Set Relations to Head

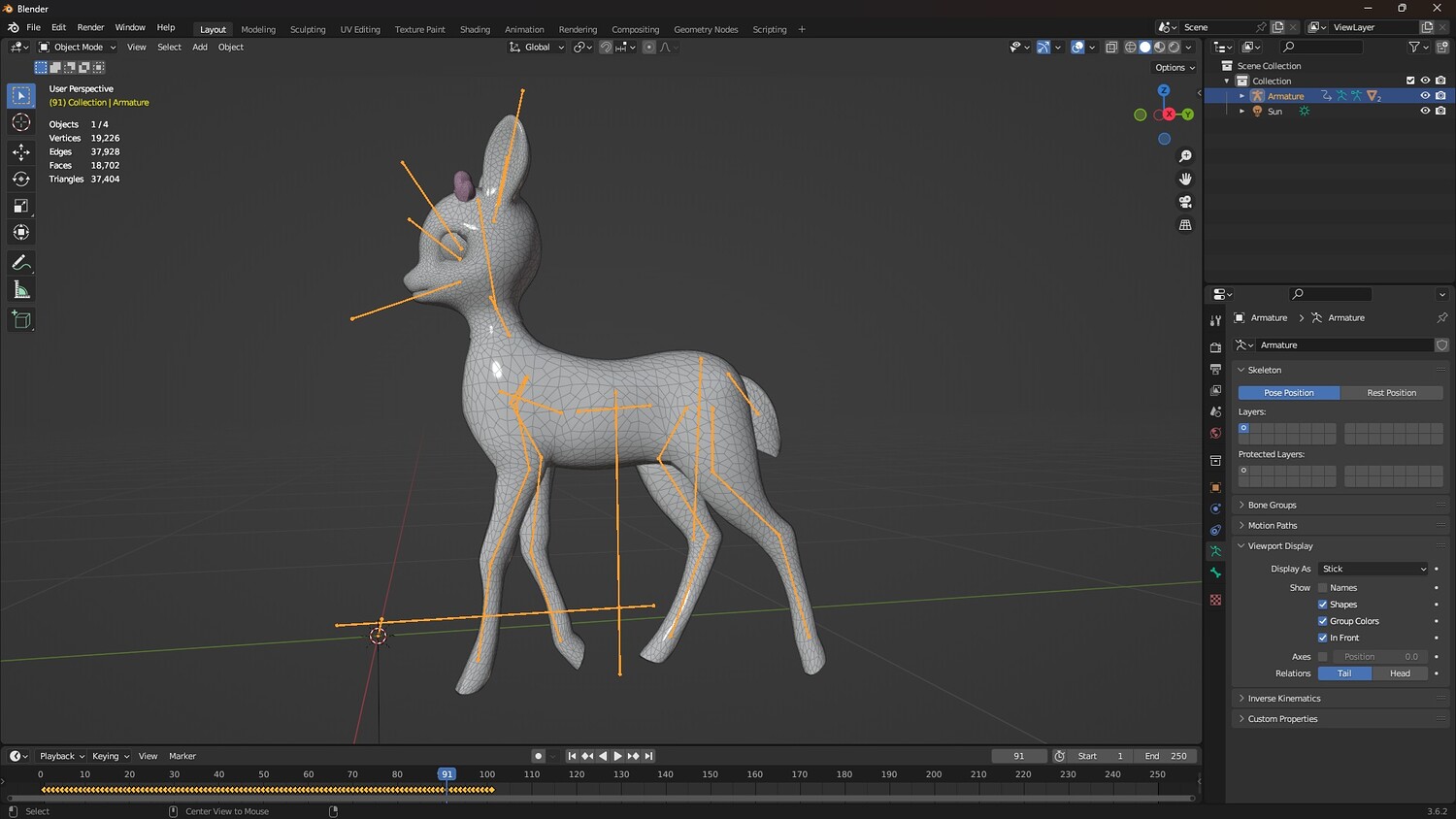(x=1400, y=673)
